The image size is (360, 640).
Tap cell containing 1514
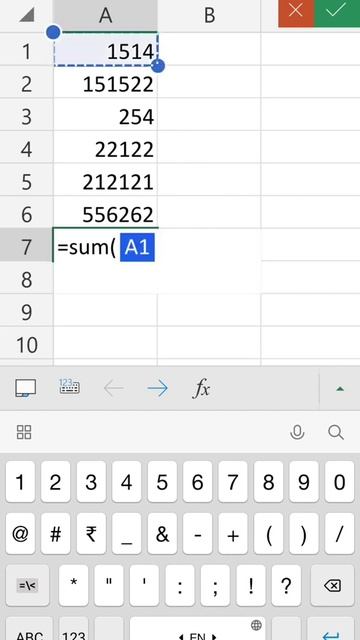(x=105, y=49)
